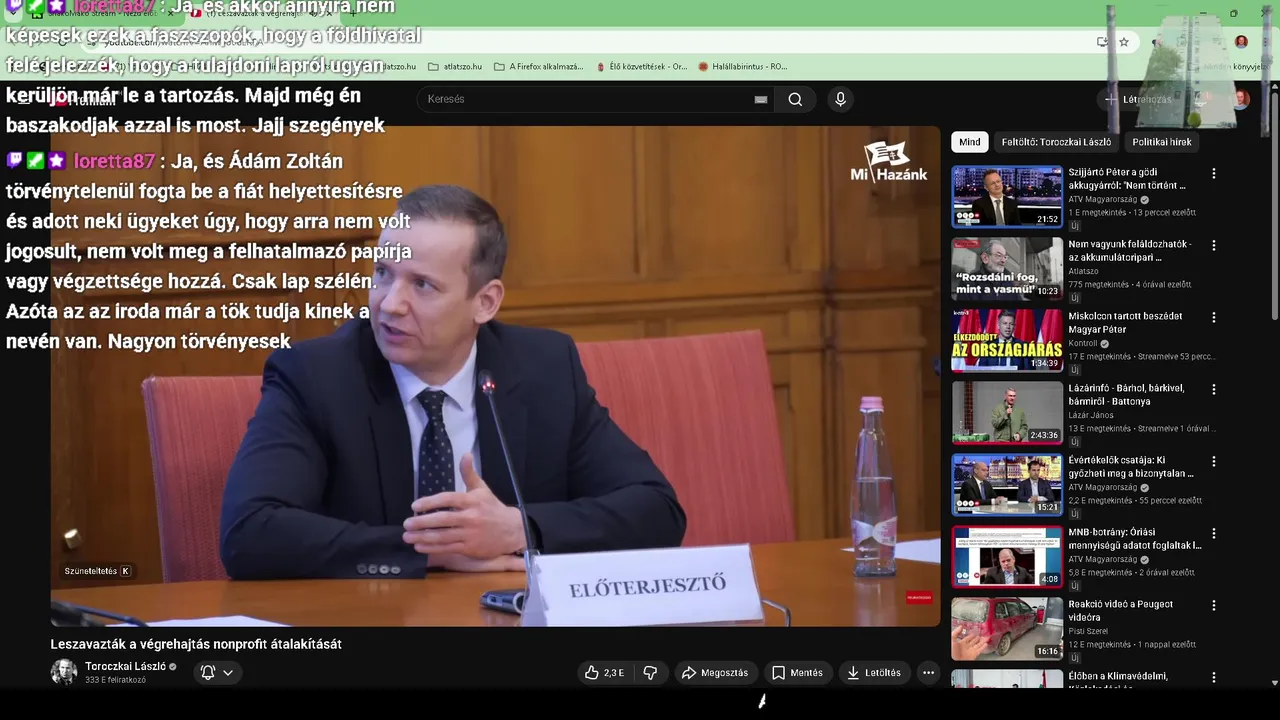
Task: Open MNB-botrány video thumbnail
Action: click(x=1007, y=557)
